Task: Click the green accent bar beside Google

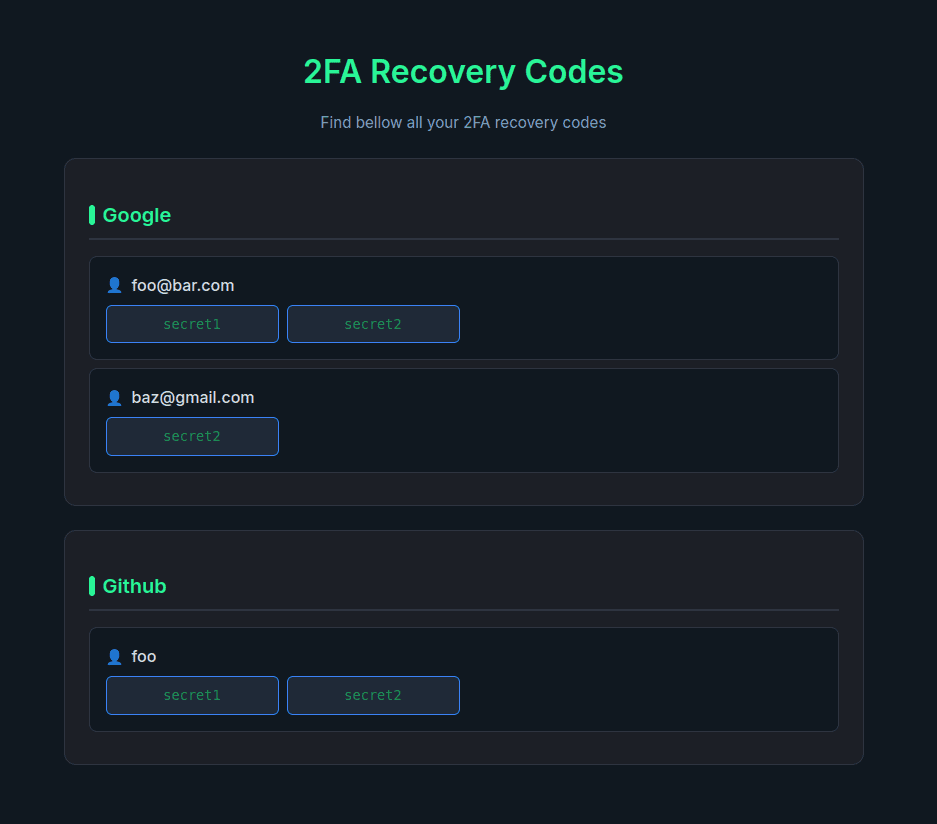Action: [92, 215]
